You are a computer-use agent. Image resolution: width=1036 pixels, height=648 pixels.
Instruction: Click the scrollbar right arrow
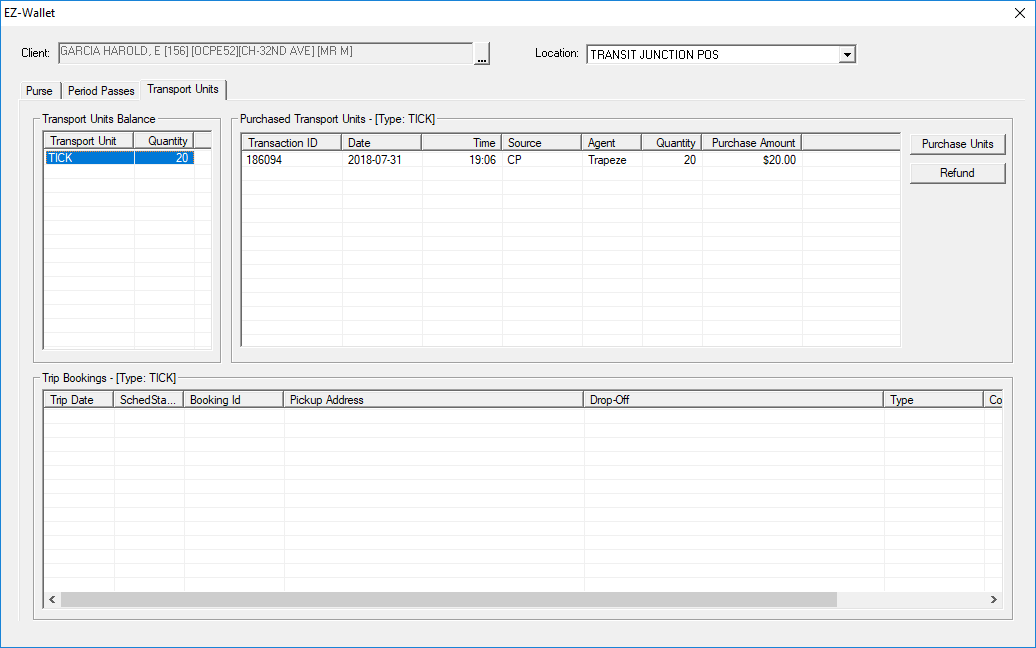(993, 599)
